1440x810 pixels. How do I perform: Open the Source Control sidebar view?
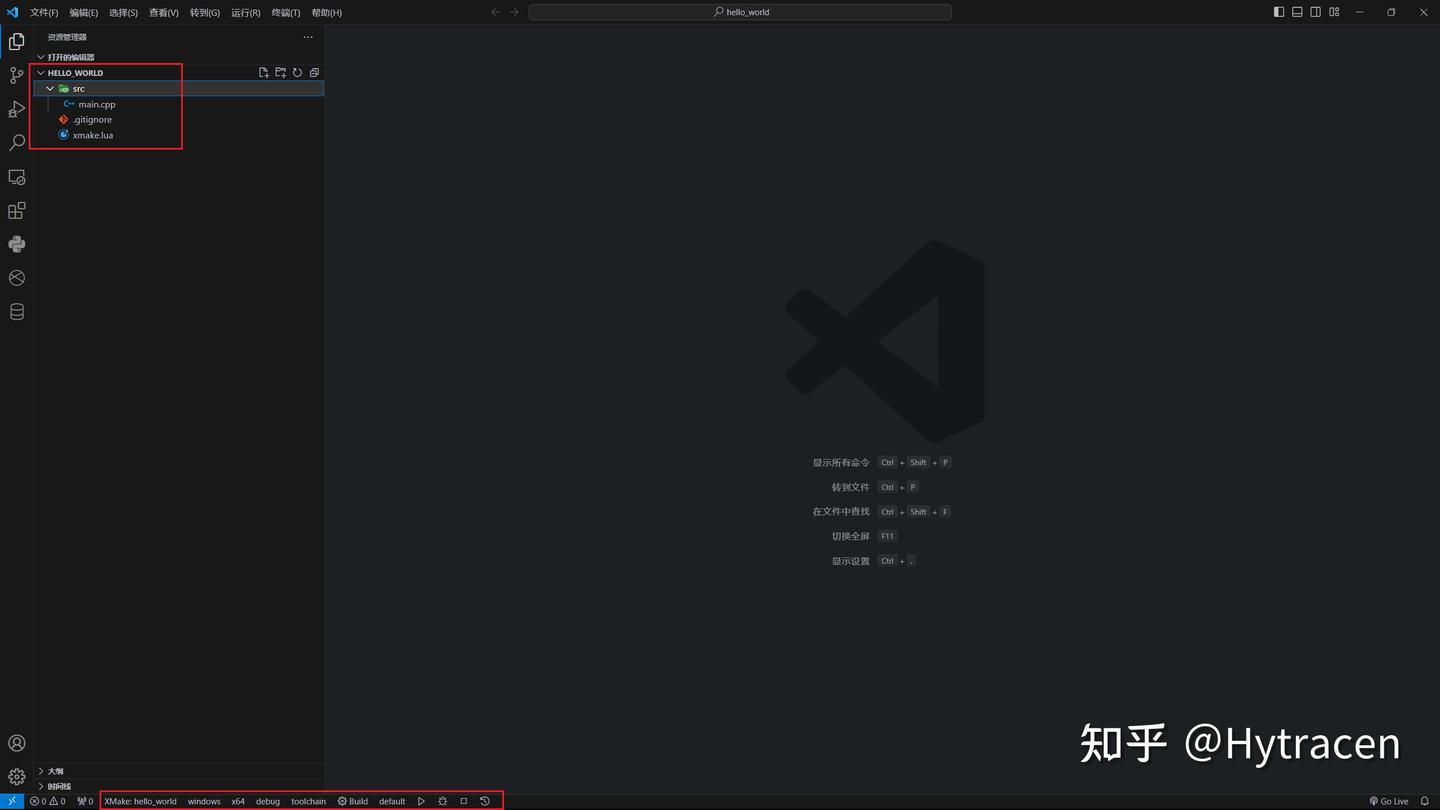point(16,75)
